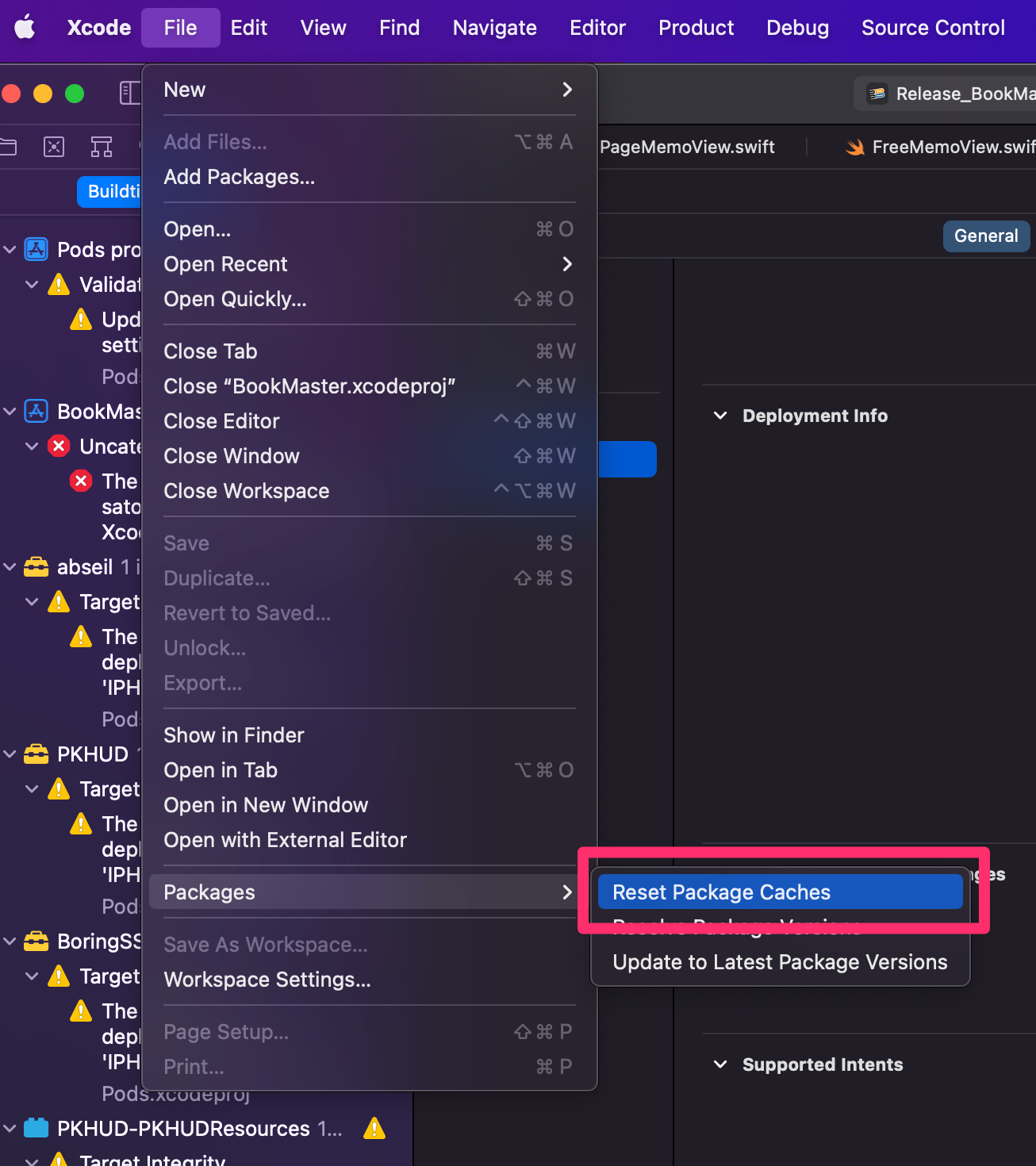Open the Packages submenu arrow
The image size is (1036, 1166).
pos(566,892)
